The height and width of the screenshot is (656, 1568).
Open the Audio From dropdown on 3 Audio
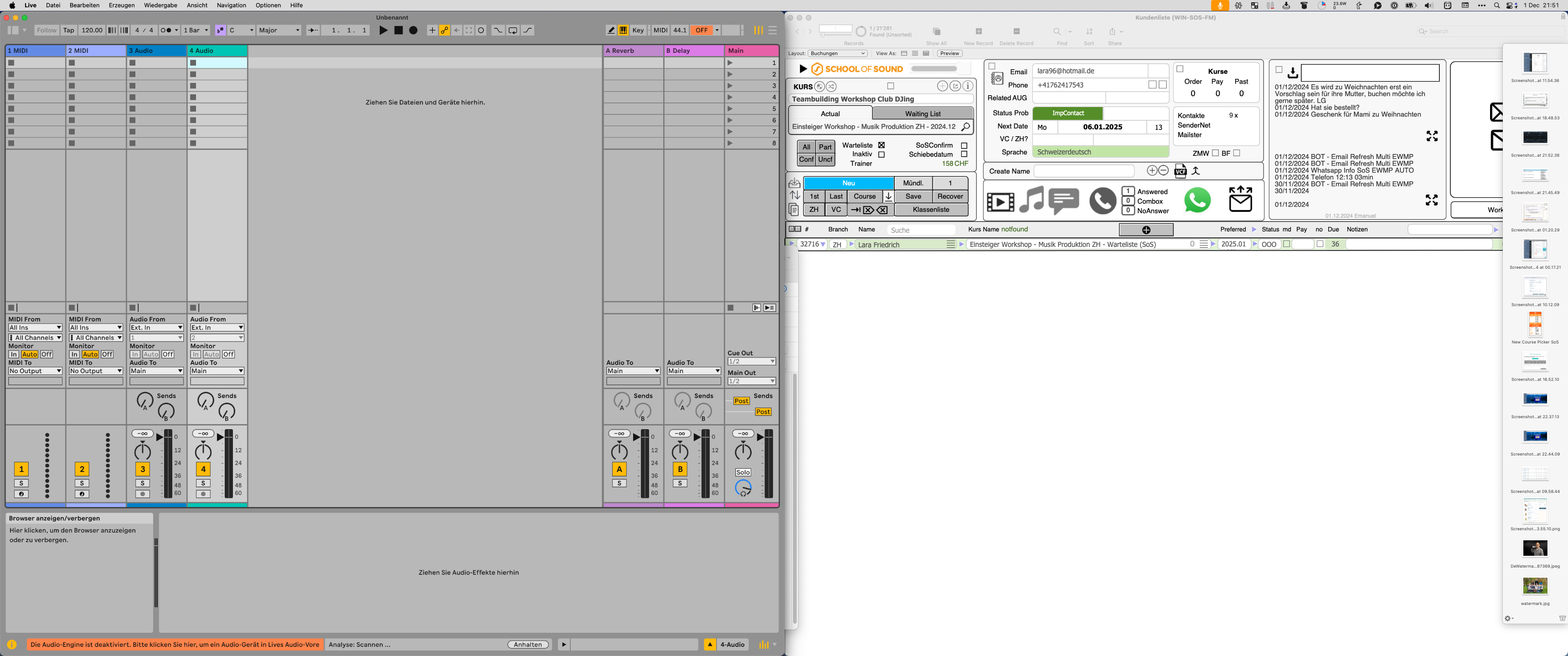tap(156, 328)
